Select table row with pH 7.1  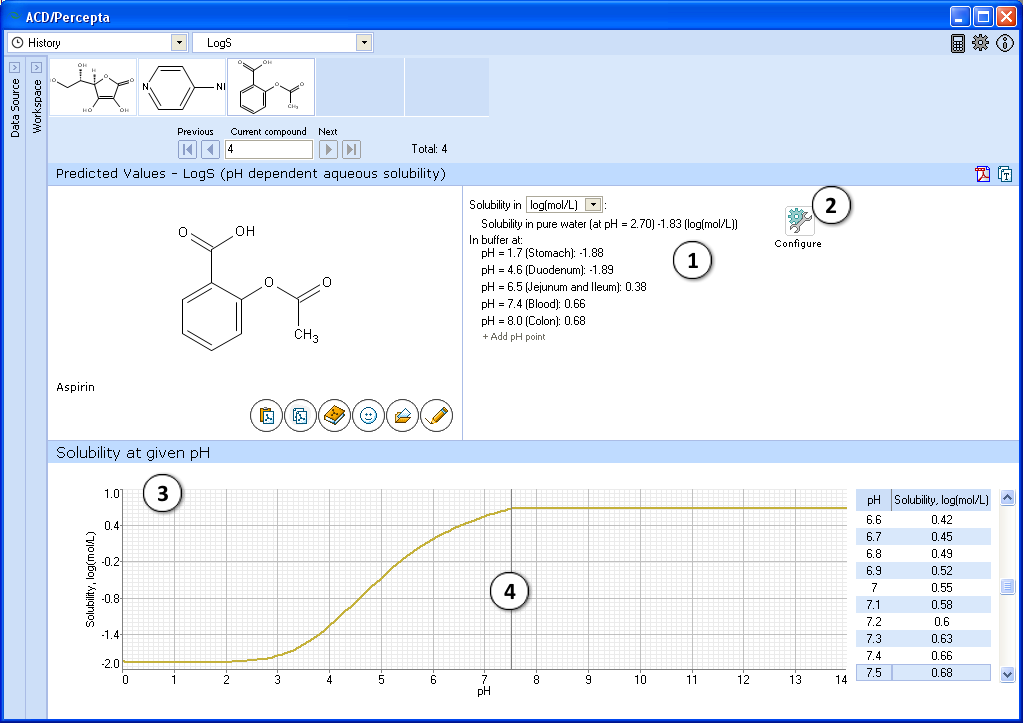923,605
